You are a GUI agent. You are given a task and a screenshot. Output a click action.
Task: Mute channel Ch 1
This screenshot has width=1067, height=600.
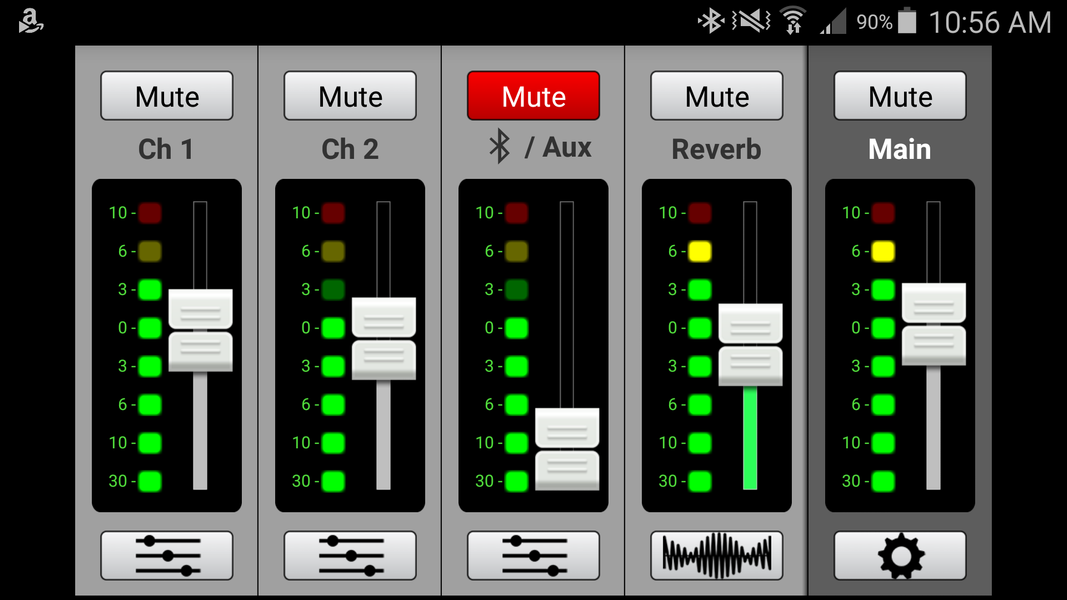tap(167, 96)
